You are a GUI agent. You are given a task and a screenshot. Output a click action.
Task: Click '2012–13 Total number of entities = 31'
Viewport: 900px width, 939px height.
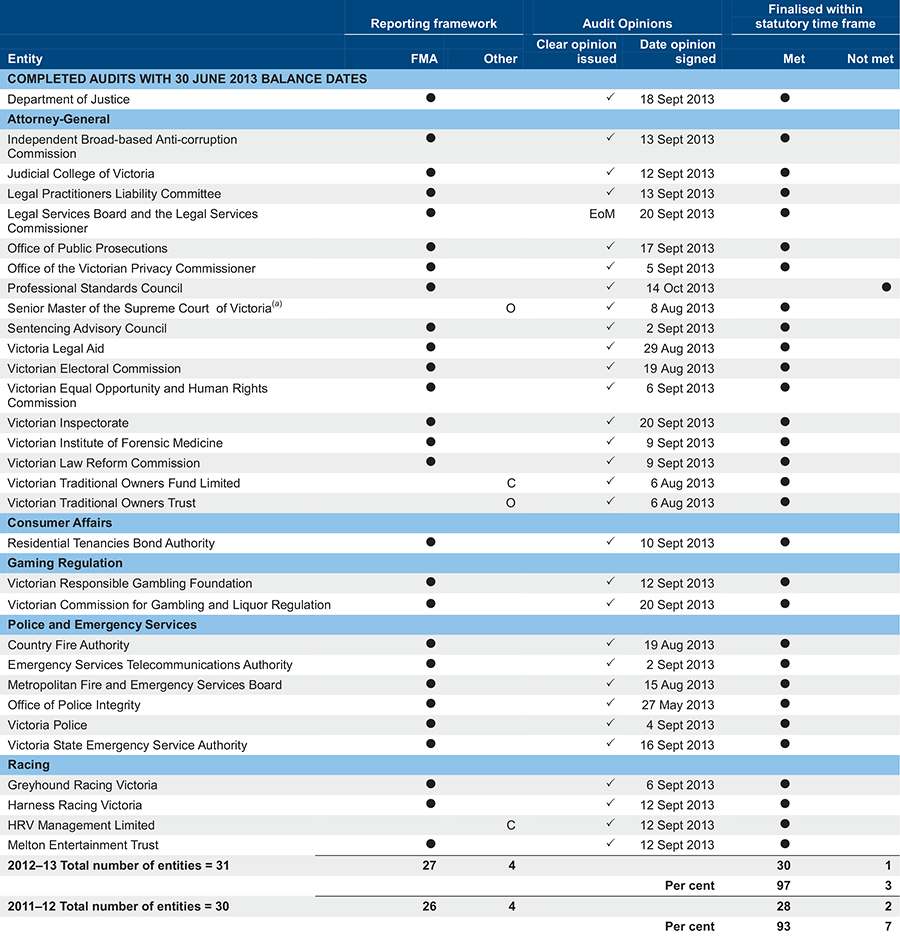[118, 865]
